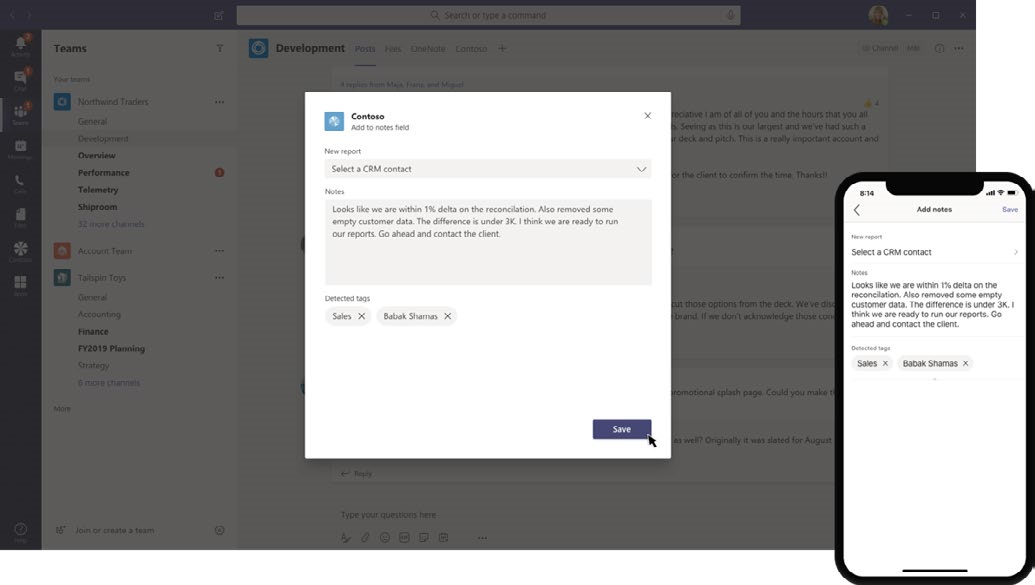Image resolution: width=1035 pixels, height=585 pixels.
Task: Close the Contoso dialog
Action: coord(648,116)
